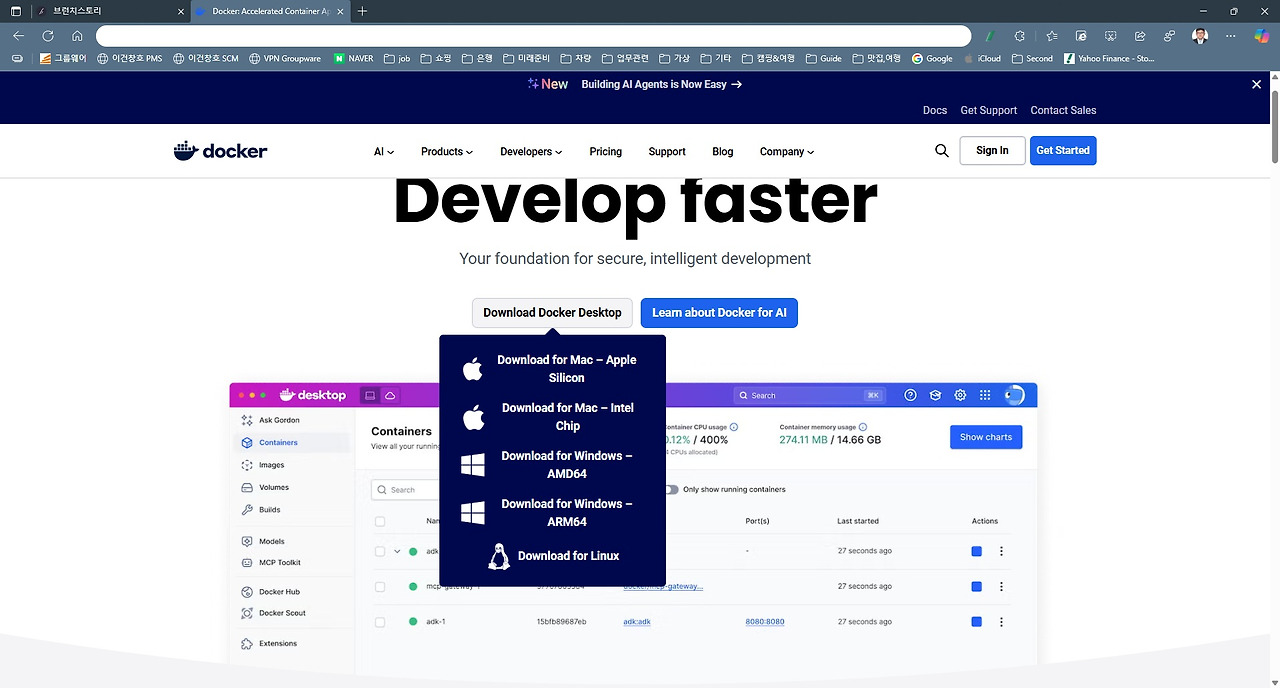Open Docker Scout from the sidebar
The width and height of the screenshot is (1280, 688).
pyautogui.click(x=280, y=613)
